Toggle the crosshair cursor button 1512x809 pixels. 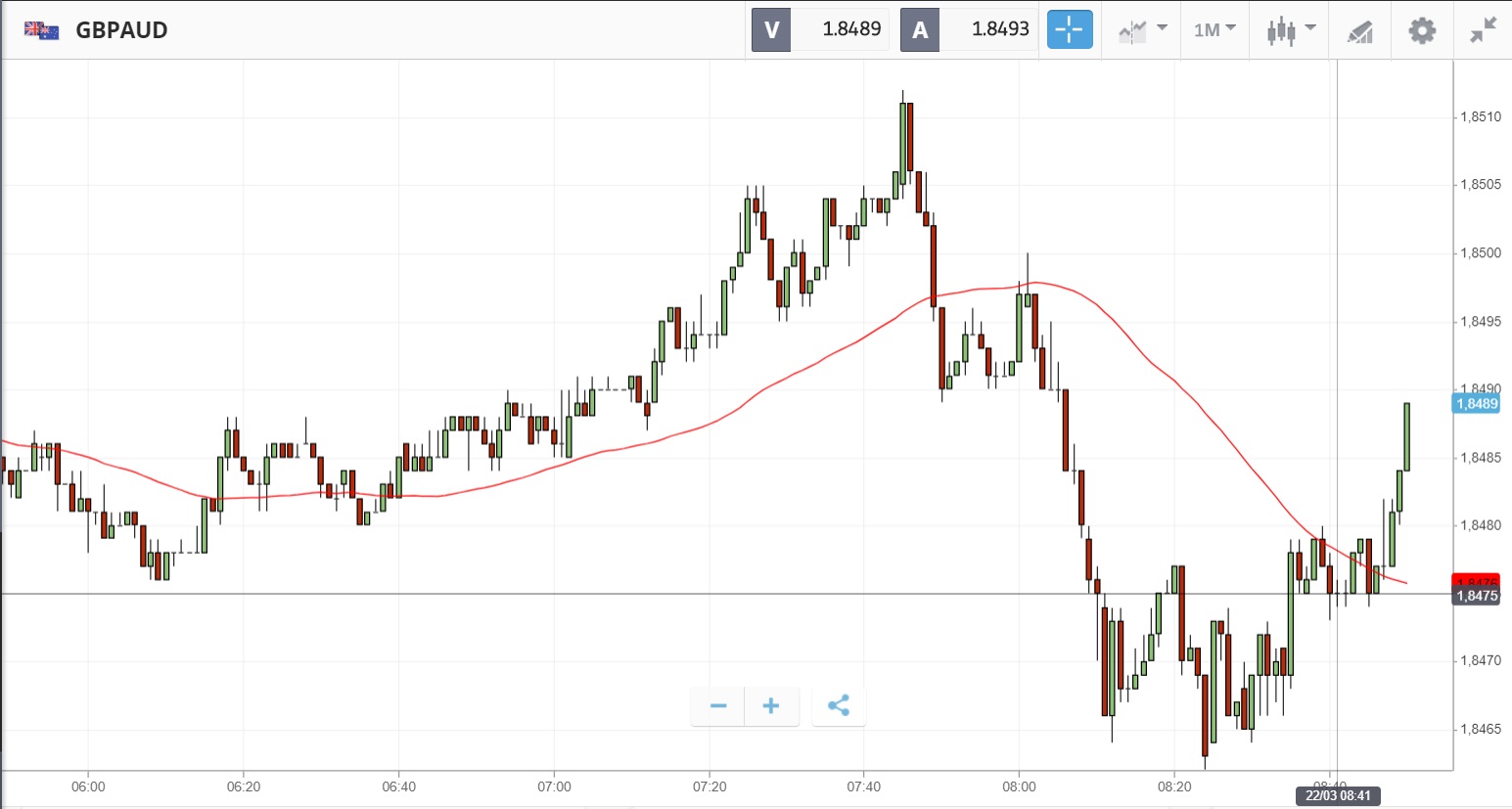coord(1069,29)
